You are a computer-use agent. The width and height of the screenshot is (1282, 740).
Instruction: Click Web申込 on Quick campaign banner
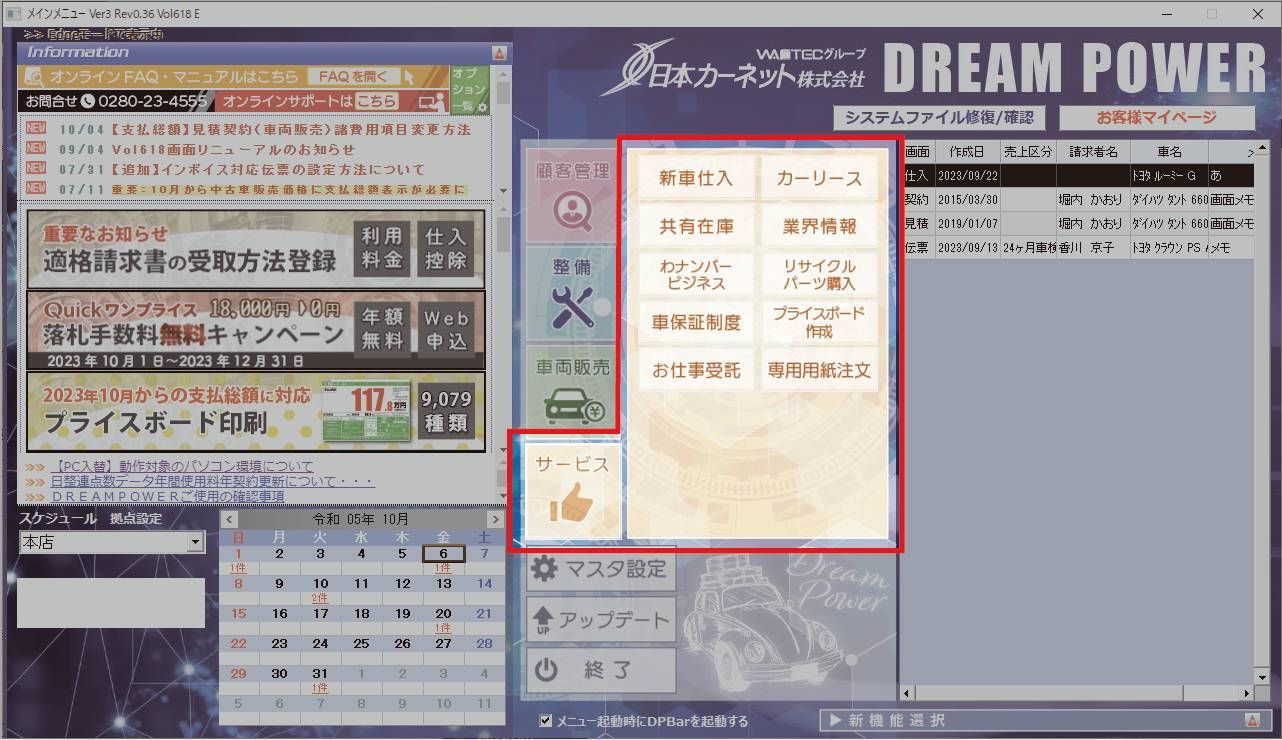click(x=446, y=329)
